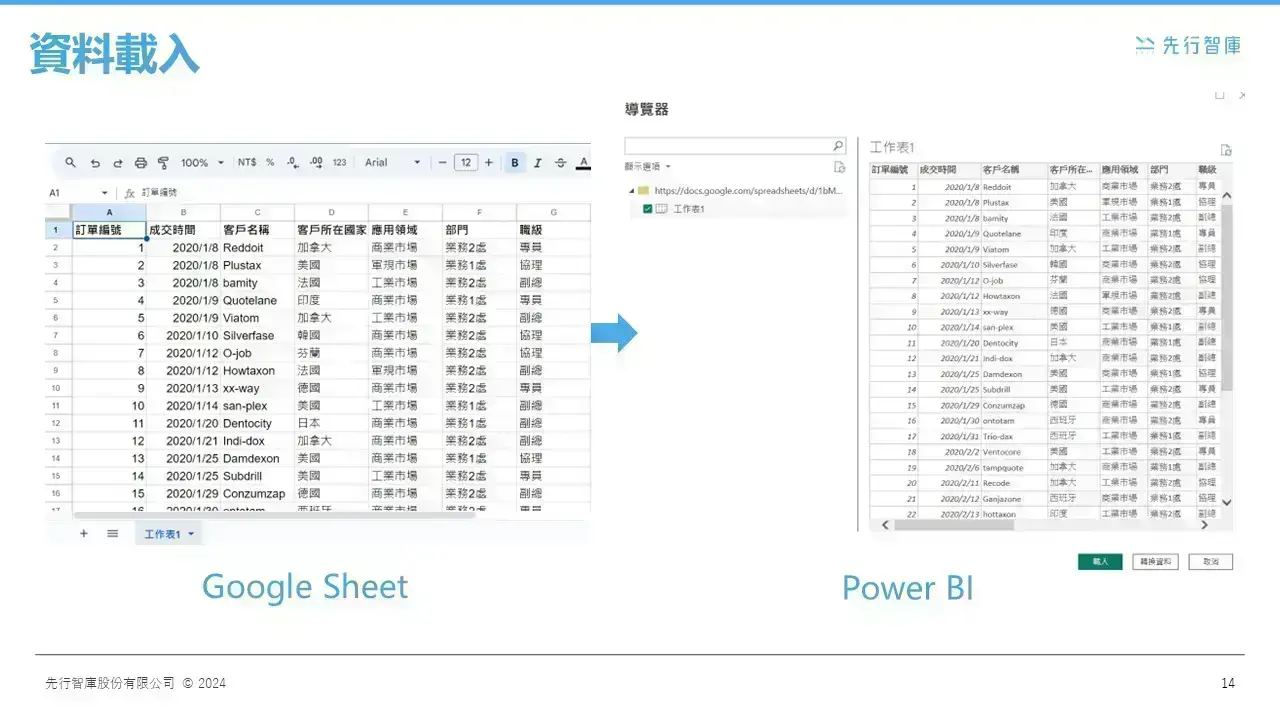This screenshot has width=1280, height=720.
Task: Toggle strikethrough formatting
Action: 560,163
